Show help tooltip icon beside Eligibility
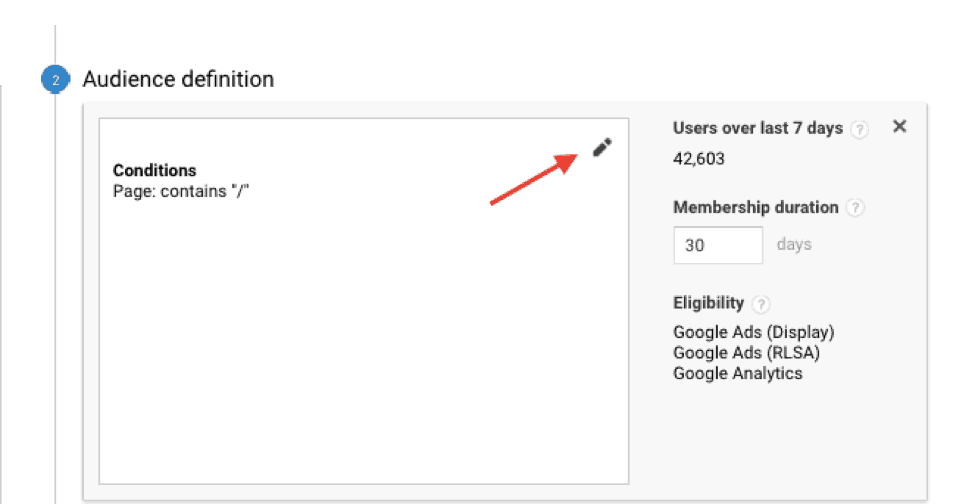The height and width of the screenshot is (504, 975). click(x=761, y=303)
